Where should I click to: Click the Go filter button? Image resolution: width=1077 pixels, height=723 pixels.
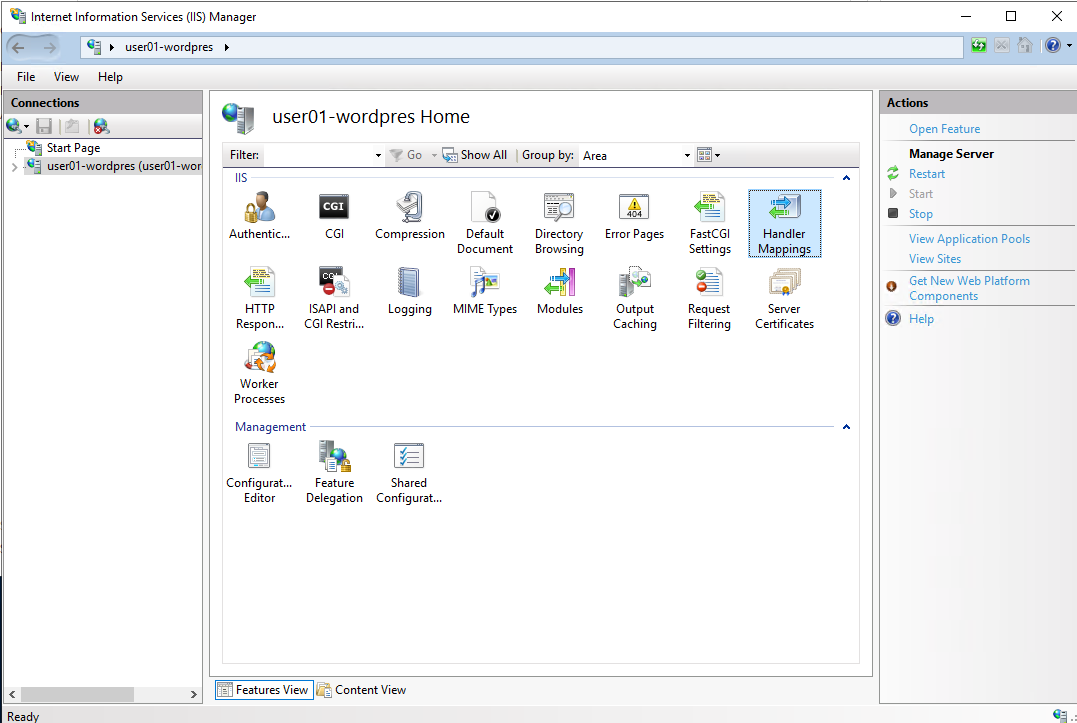[407, 155]
